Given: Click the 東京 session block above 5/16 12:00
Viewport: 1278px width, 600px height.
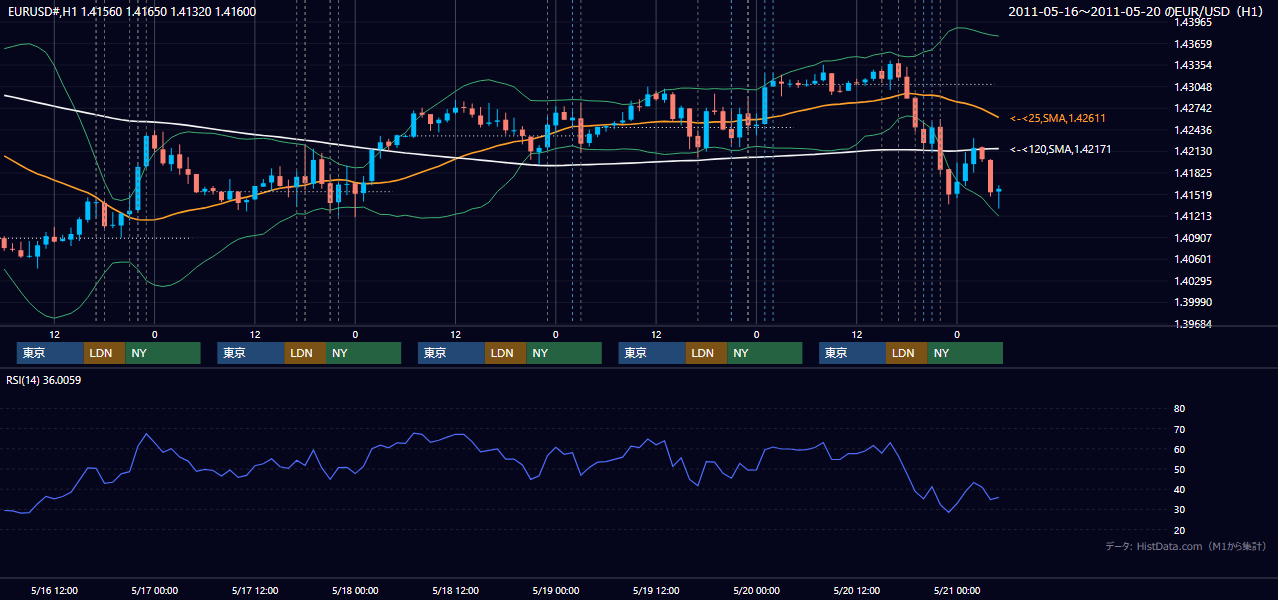Looking at the screenshot, I should click(50, 353).
